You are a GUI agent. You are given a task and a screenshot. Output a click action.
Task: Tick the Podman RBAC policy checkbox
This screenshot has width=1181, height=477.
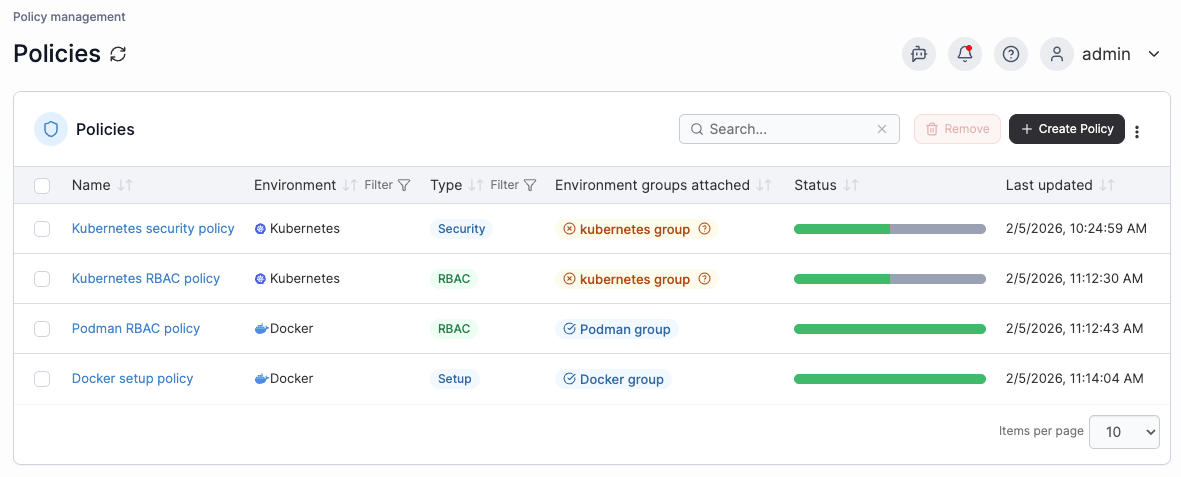click(x=42, y=329)
